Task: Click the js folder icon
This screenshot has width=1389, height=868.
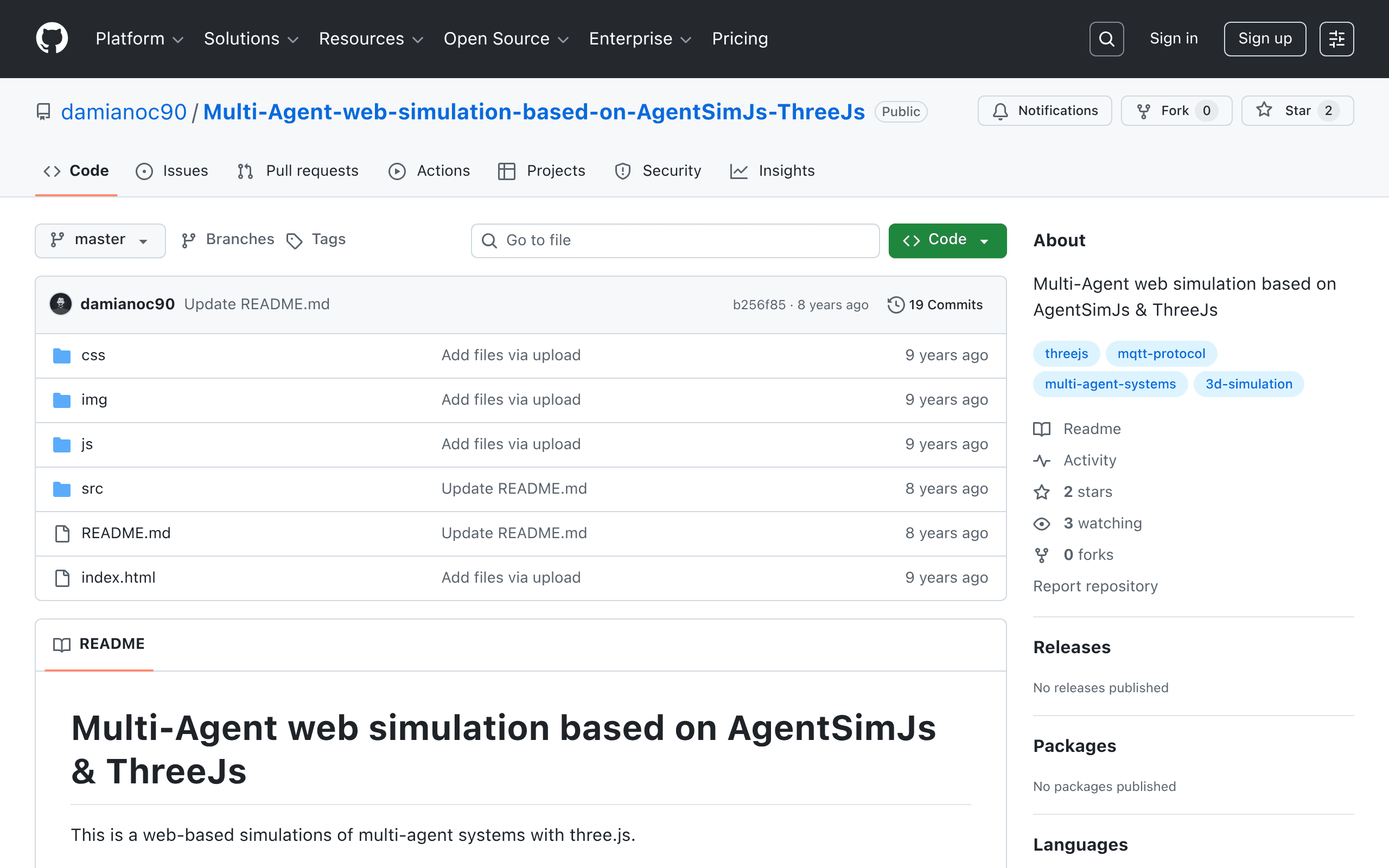Action: click(x=62, y=445)
